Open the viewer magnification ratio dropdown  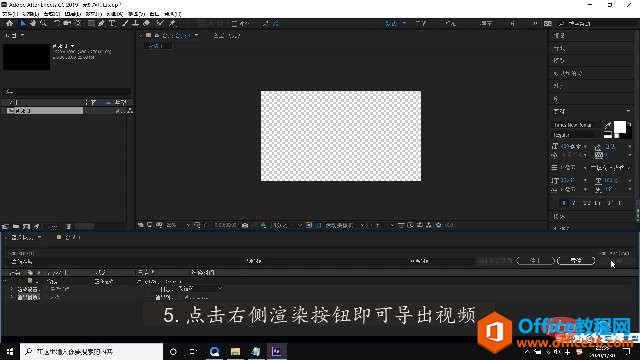[x=178, y=225]
